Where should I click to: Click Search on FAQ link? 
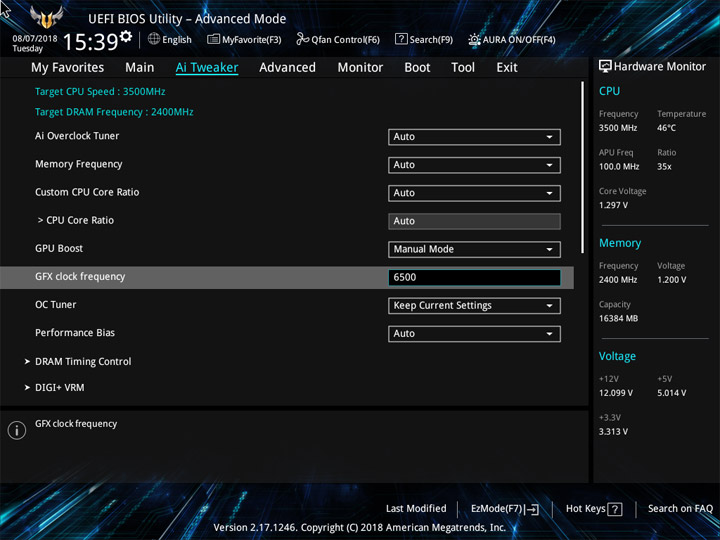[680, 508]
